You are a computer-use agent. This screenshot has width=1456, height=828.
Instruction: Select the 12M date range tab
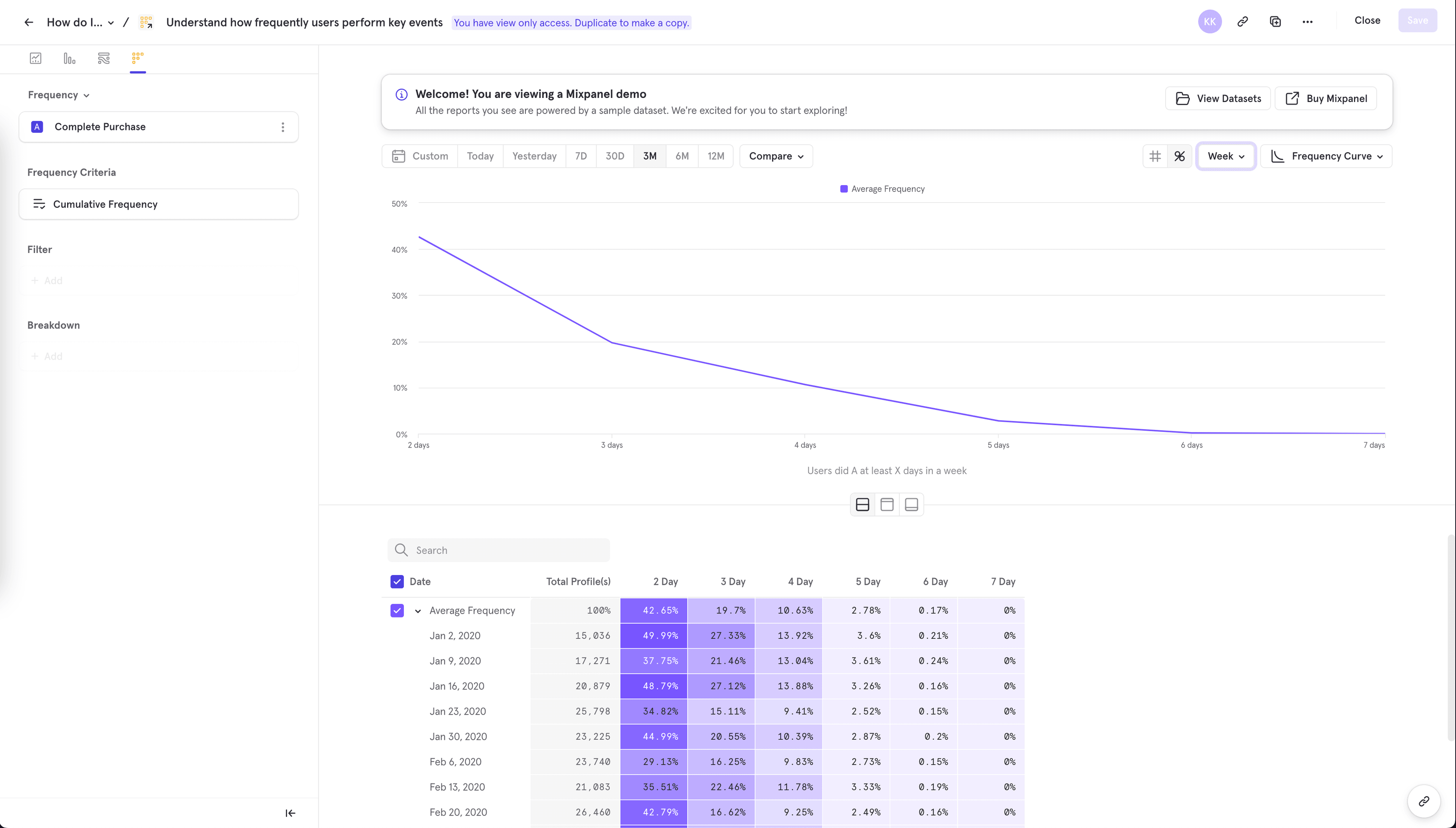click(x=715, y=156)
